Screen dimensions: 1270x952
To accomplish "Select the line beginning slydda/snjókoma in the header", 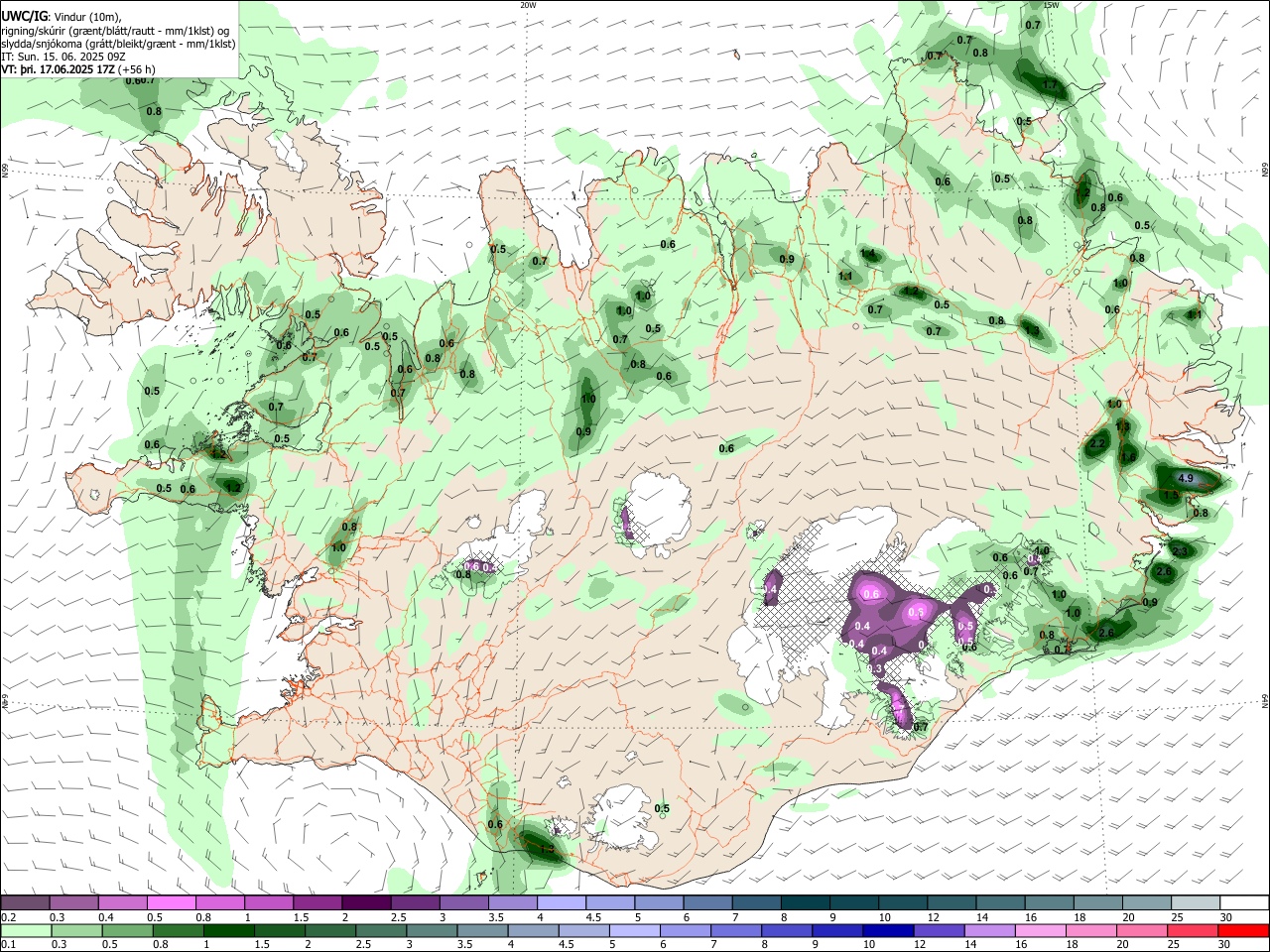I will [x=118, y=44].
